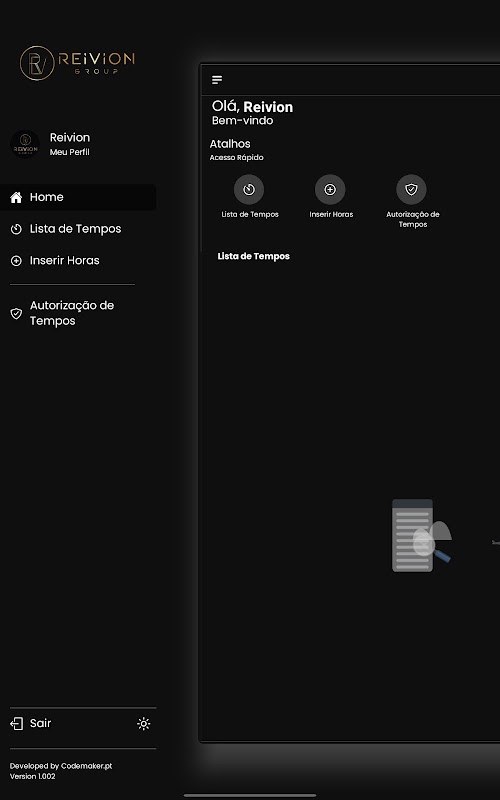Click the sidebar Lista de Tempos clock icon

pos(16,229)
